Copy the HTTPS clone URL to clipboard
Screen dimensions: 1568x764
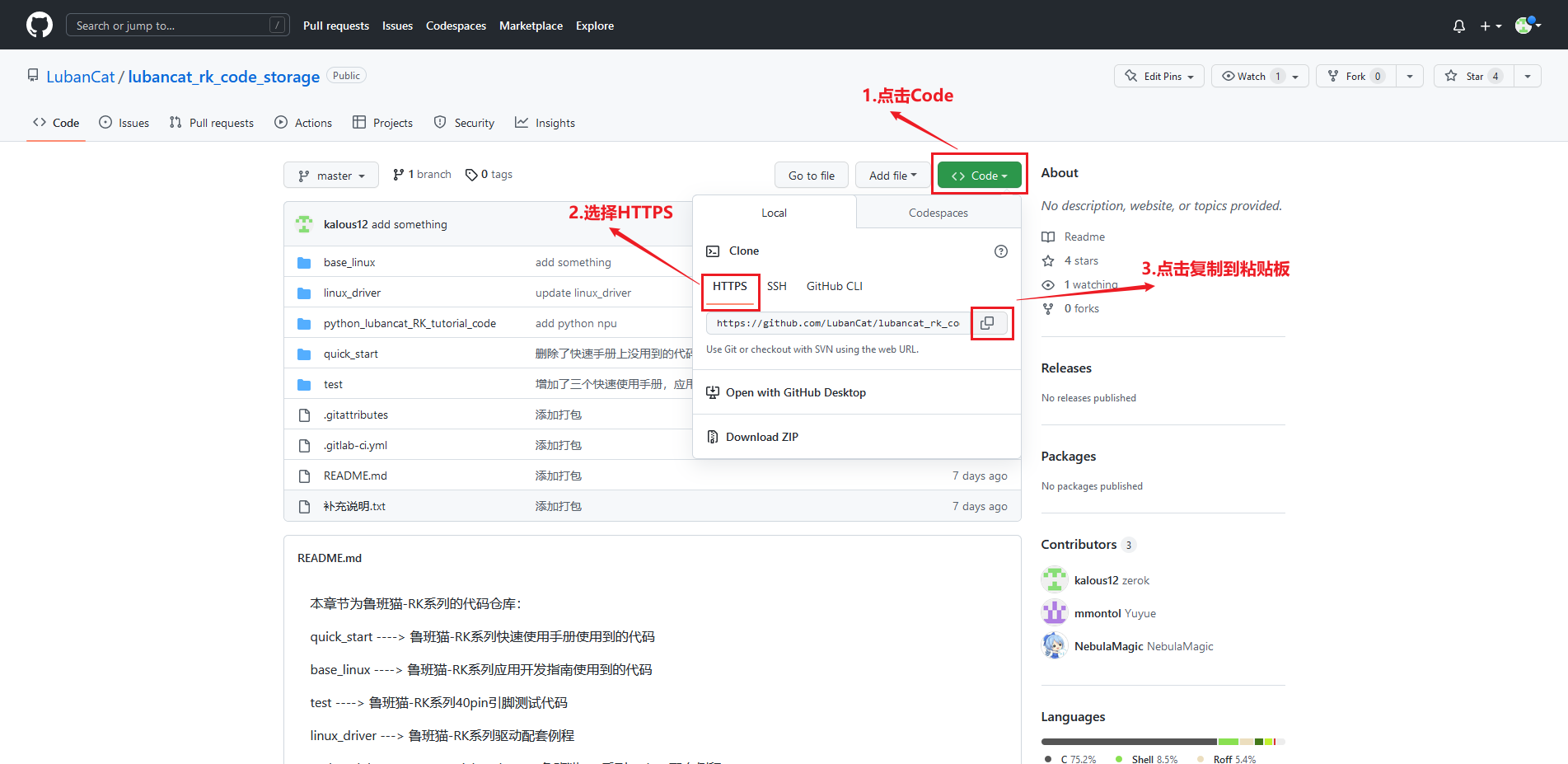point(987,323)
